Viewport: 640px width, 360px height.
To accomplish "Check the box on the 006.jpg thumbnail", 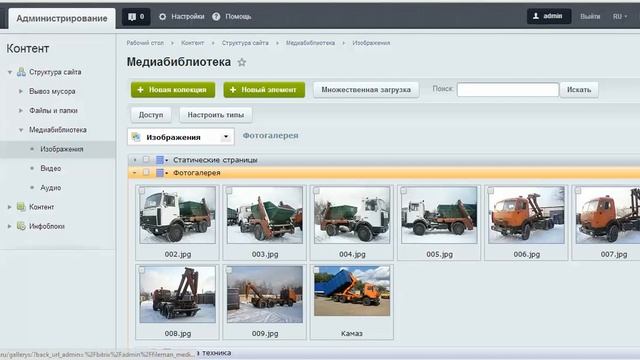I will (x=491, y=191).
